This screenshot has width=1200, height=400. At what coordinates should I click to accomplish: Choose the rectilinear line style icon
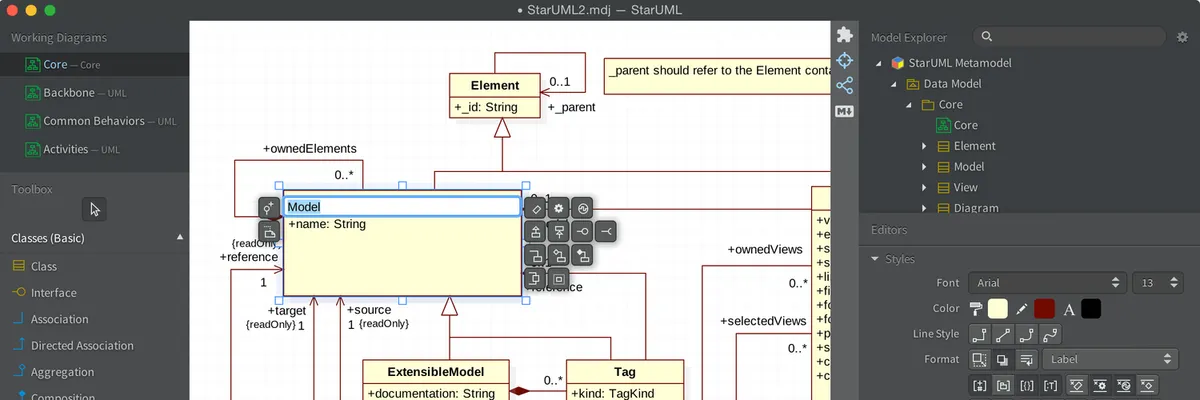(x=980, y=334)
